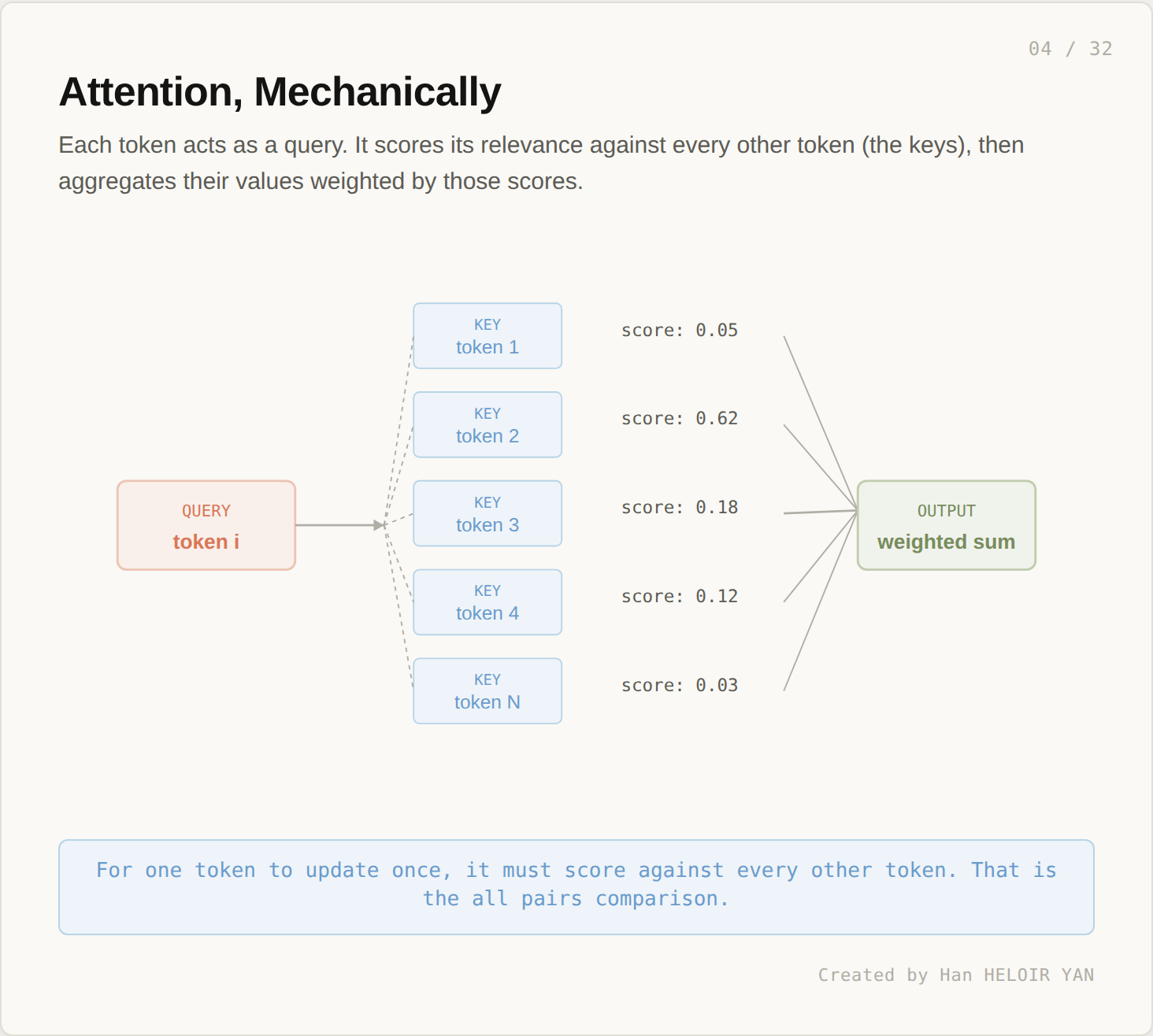Click the 'score: 0.62' label
Screen dimensions: 1153x1036
pyautogui.click(x=680, y=419)
